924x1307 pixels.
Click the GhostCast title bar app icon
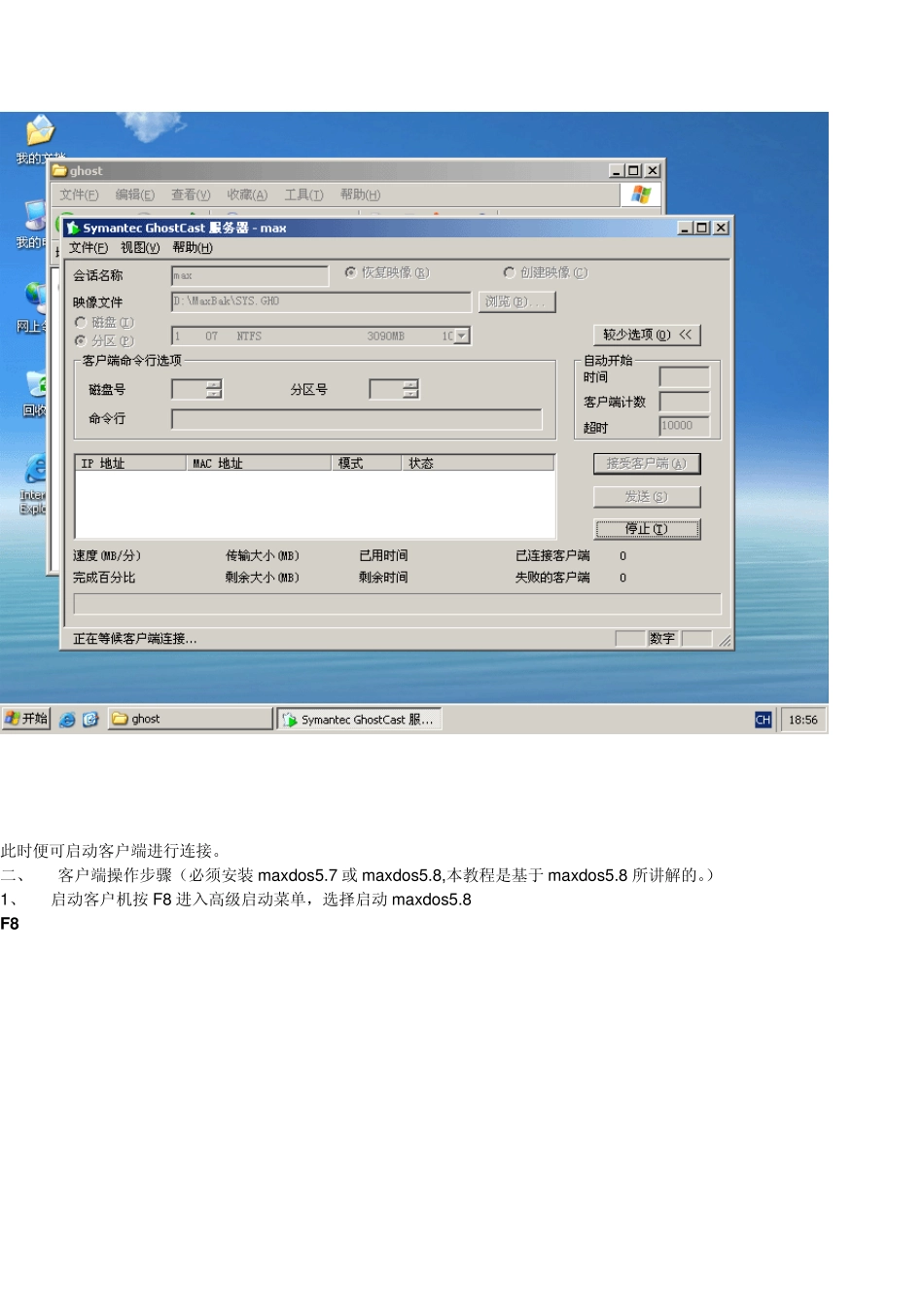coord(73,228)
